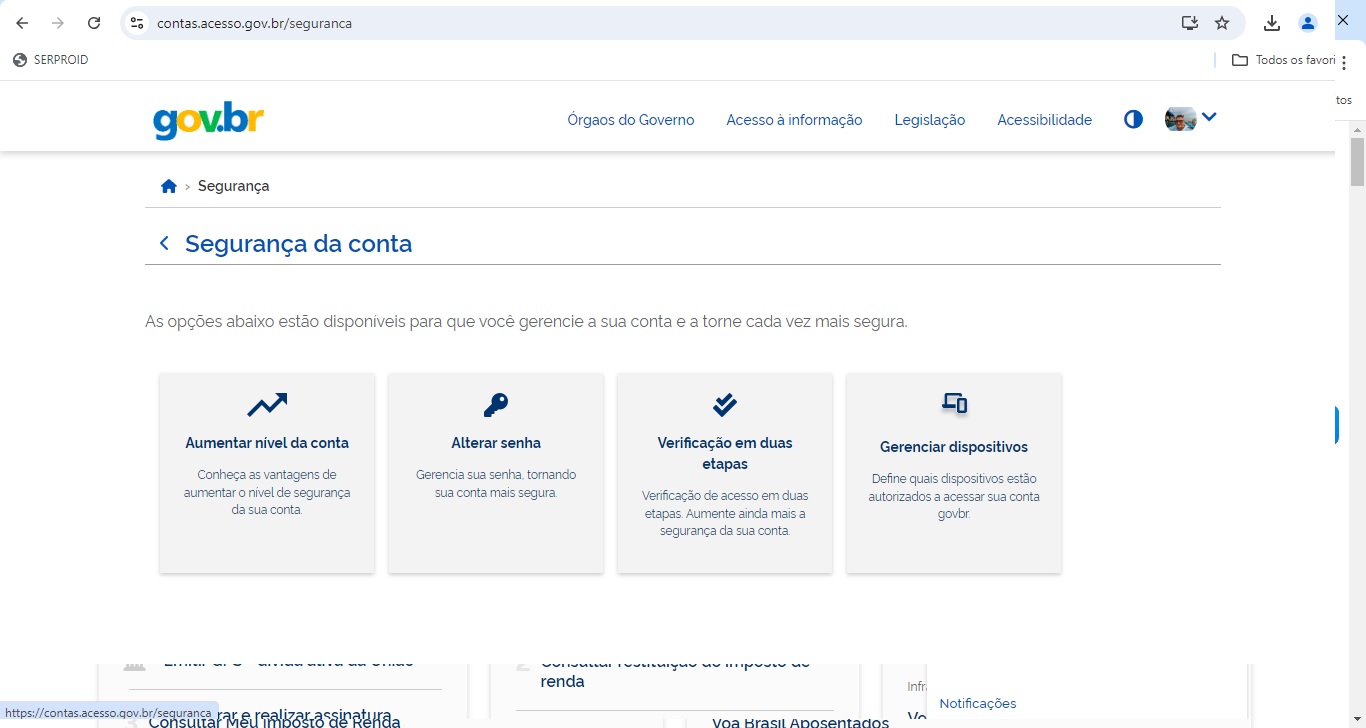The height and width of the screenshot is (728, 1366).
Task: Reload the page with the refresh icon
Action: tap(94, 23)
